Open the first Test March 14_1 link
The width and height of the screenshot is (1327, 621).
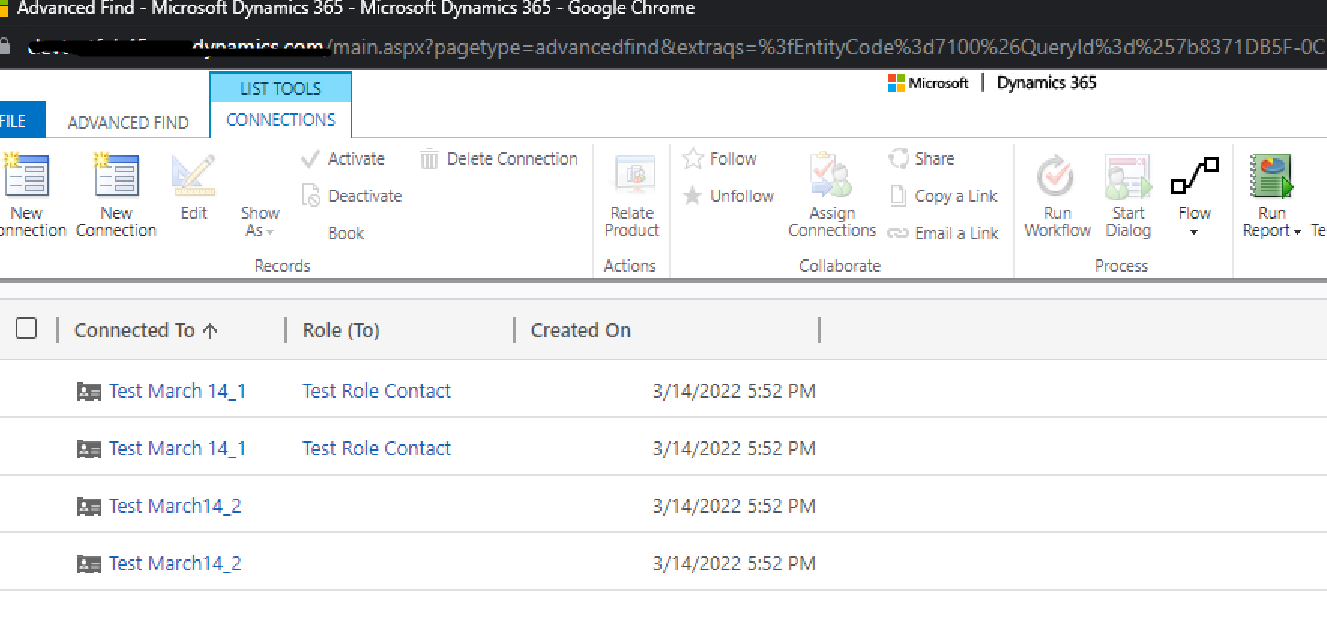(177, 391)
